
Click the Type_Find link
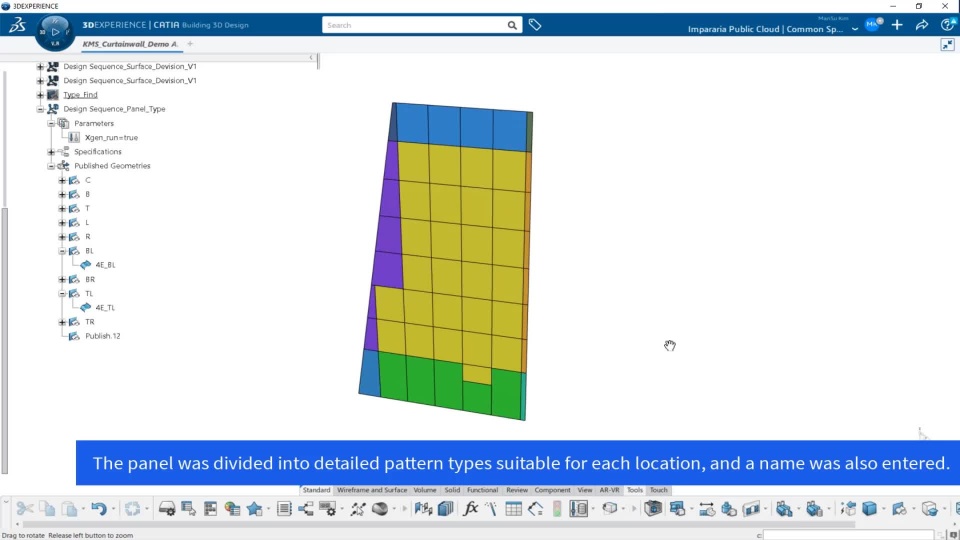coord(80,95)
